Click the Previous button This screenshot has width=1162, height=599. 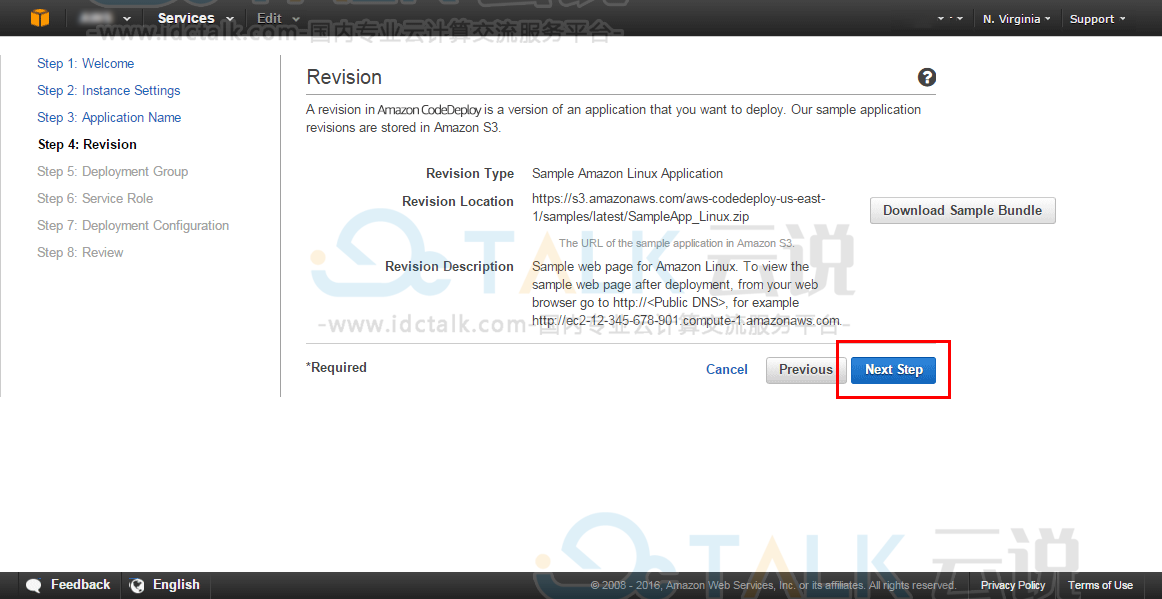(806, 369)
